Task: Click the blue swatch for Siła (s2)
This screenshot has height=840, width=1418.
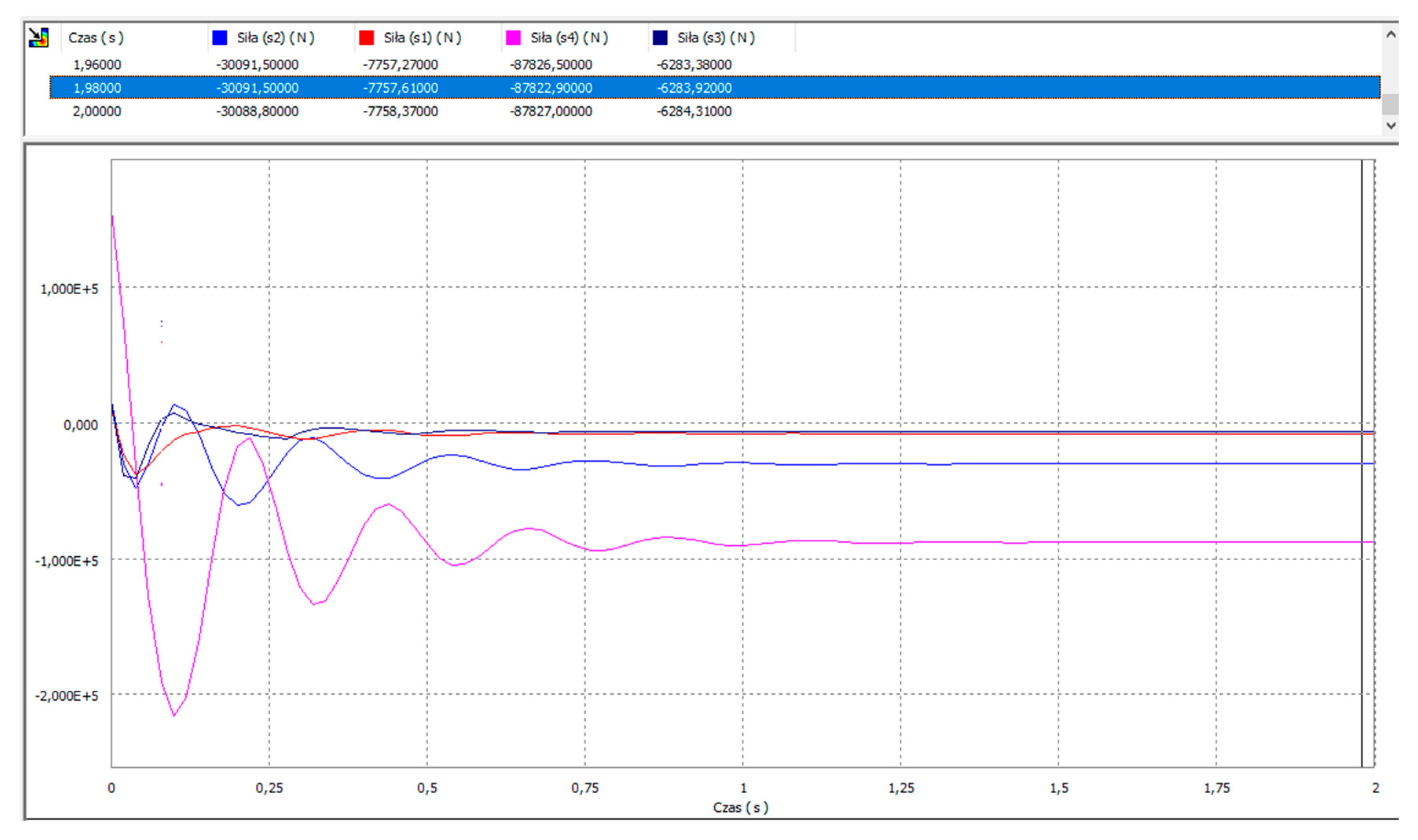Action: tap(219, 38)
